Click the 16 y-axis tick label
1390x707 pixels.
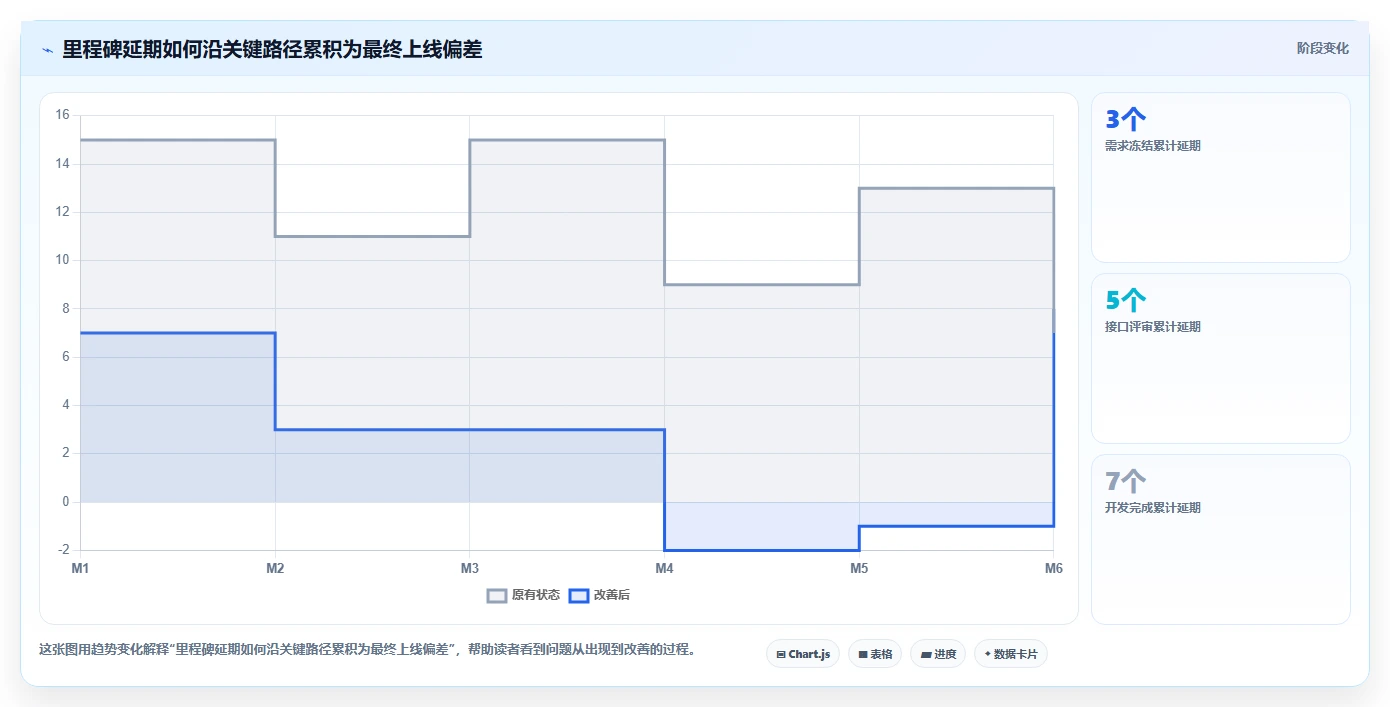[x=62, y=115]
